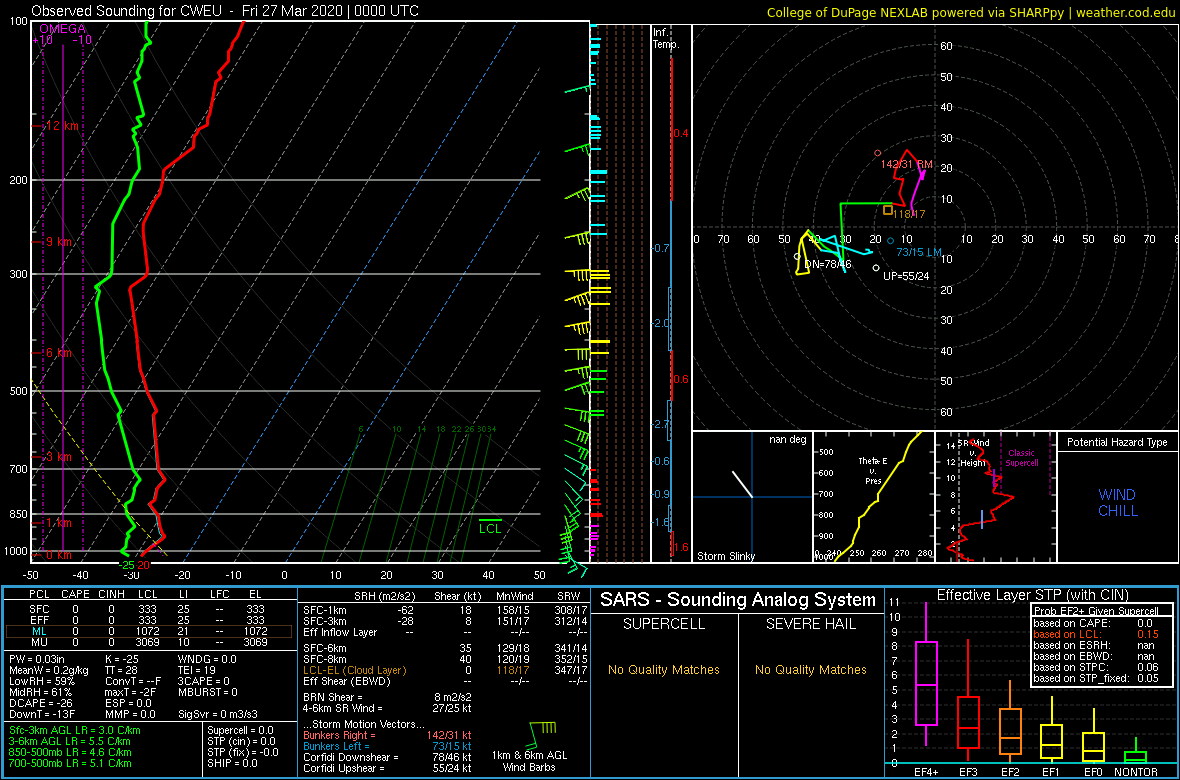Click the Corfidi downshear circle beside DN=78/46
The image size is (1180, 780).
click(x=797, y=257)
